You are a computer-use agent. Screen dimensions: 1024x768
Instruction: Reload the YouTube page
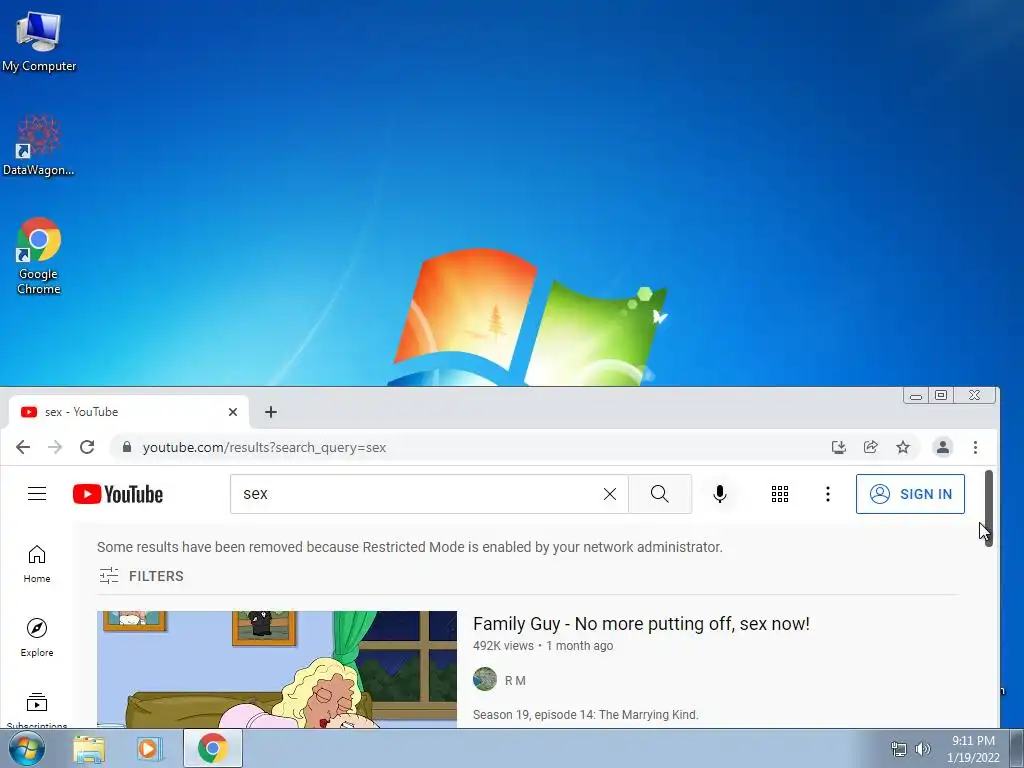pyautogui.click(x=87, y=447)
